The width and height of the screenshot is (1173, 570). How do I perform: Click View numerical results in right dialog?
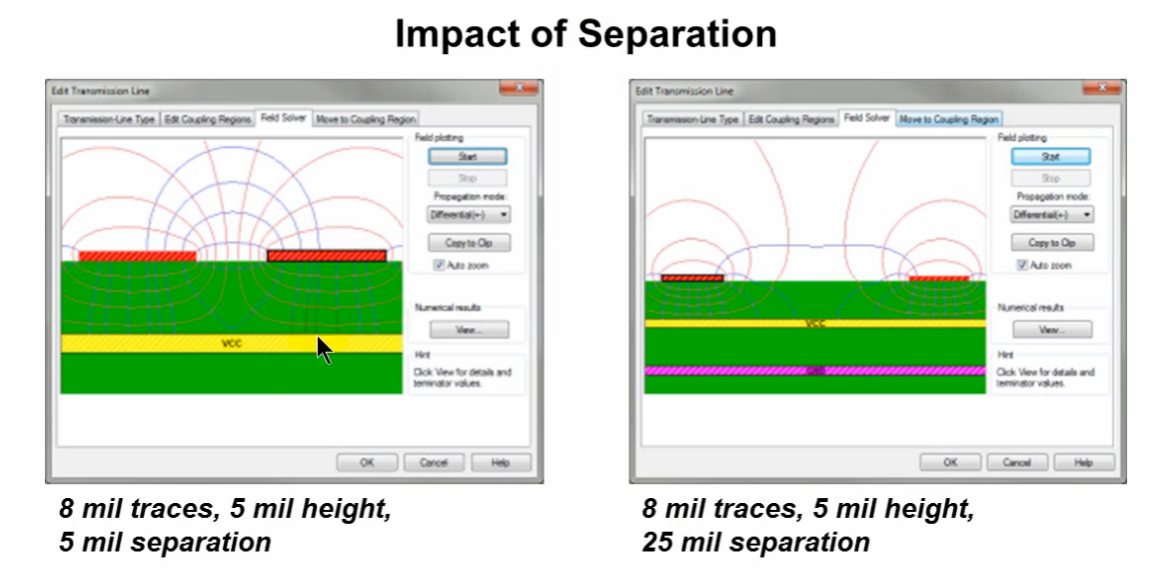point(1052,329)
